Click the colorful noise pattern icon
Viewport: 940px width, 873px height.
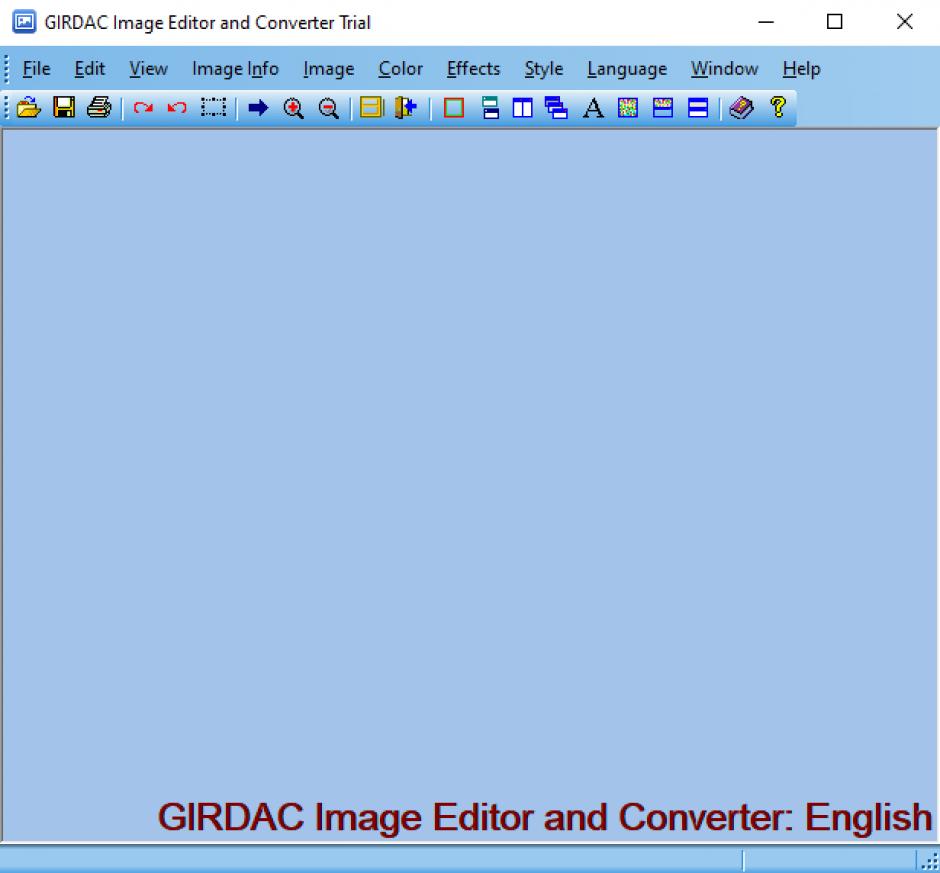628,108
